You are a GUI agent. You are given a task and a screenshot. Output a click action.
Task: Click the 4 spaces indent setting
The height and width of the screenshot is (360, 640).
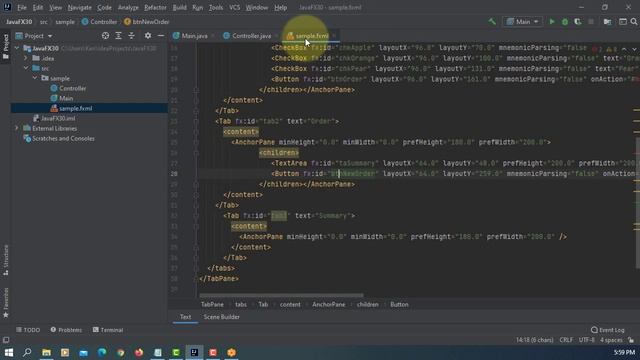[611, 340]
